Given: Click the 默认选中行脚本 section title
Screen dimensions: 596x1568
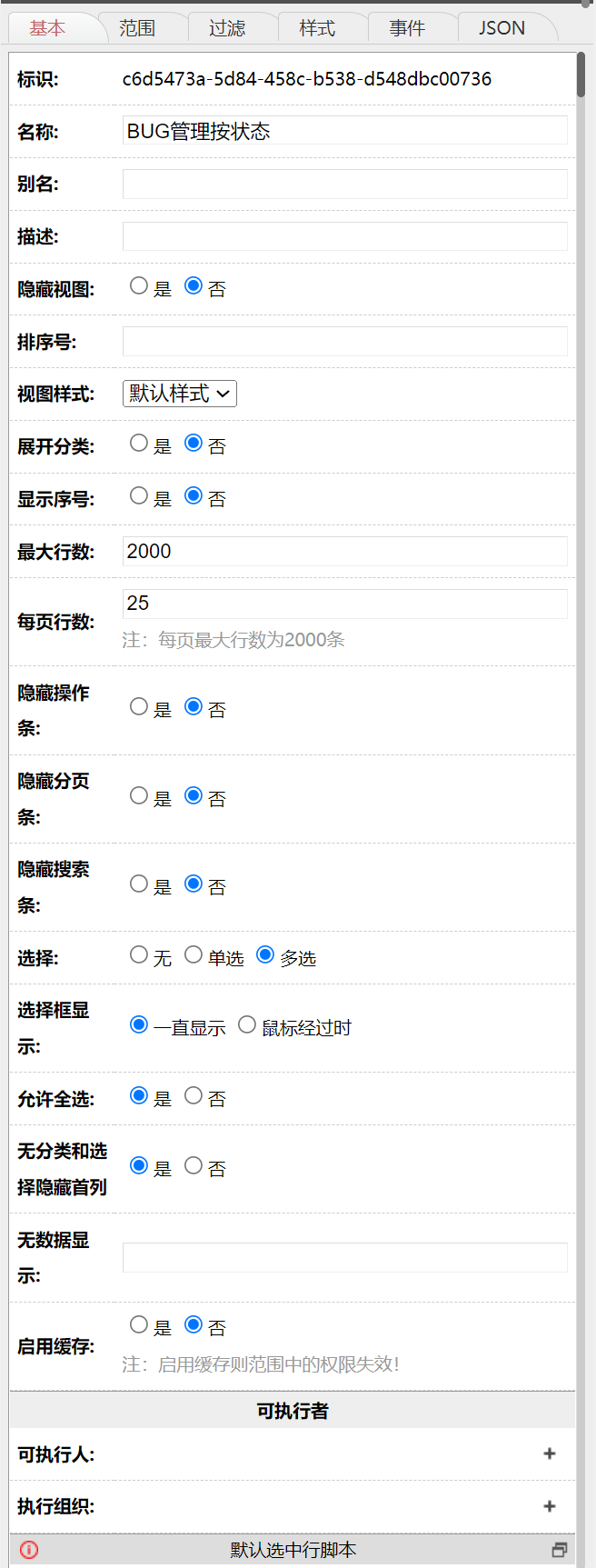Looking at the screenshot, I should (x=293, y=1550).
